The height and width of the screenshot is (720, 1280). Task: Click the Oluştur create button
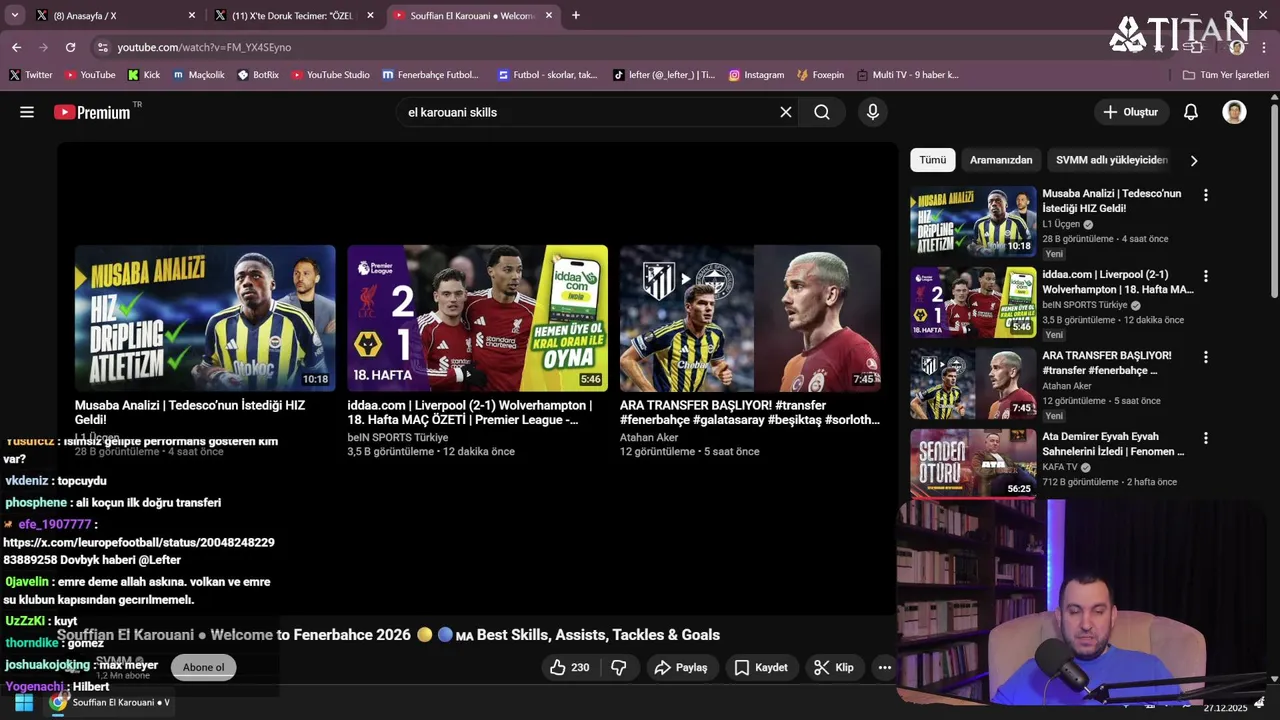pos(1131,112)
